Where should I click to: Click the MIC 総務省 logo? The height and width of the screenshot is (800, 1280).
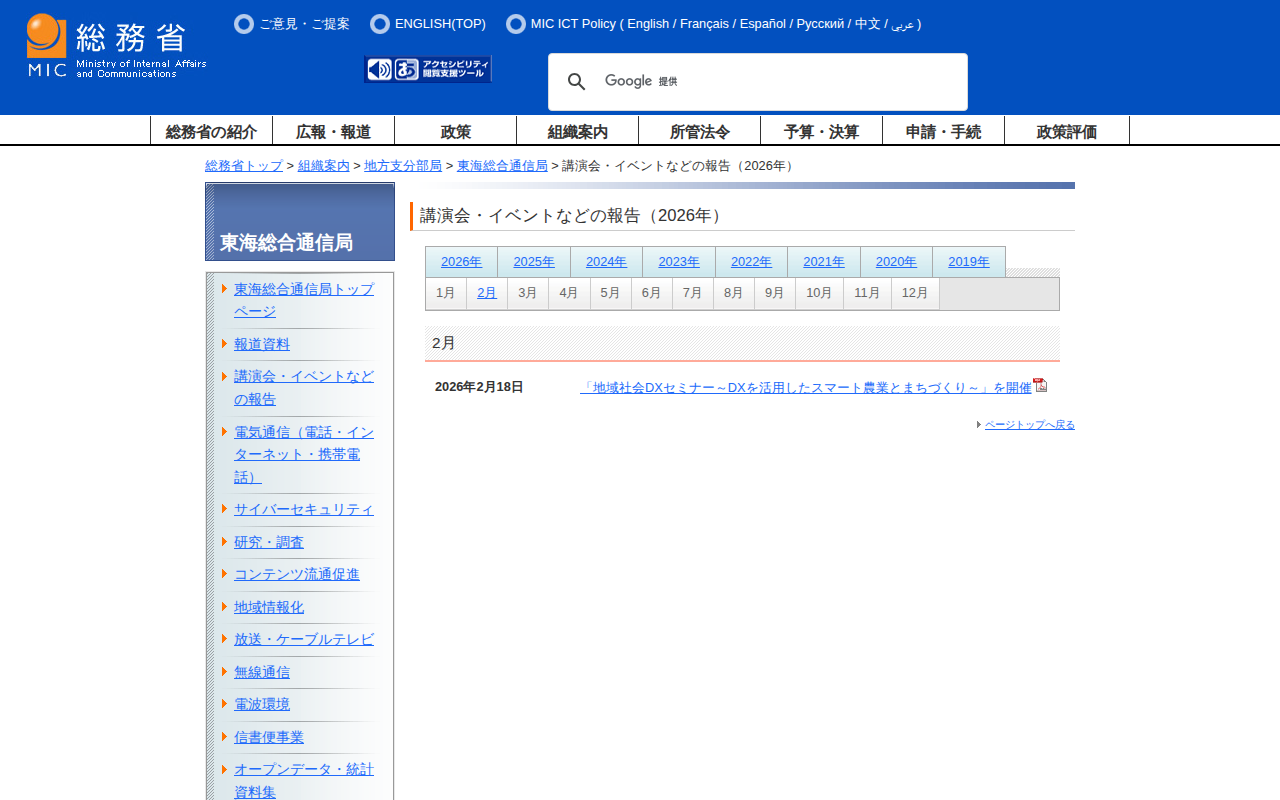tap(116, 46)
